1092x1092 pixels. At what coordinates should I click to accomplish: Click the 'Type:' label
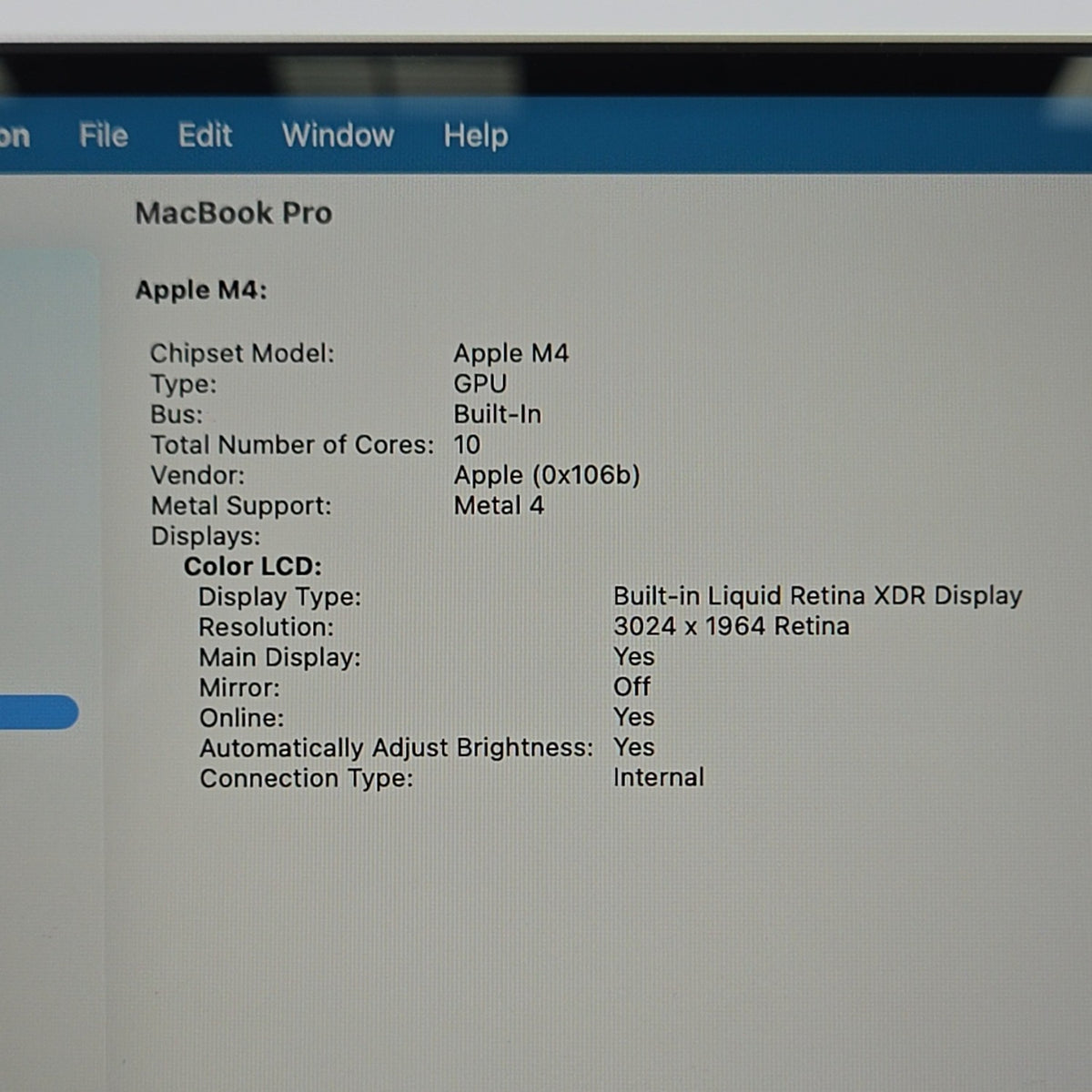184,384
